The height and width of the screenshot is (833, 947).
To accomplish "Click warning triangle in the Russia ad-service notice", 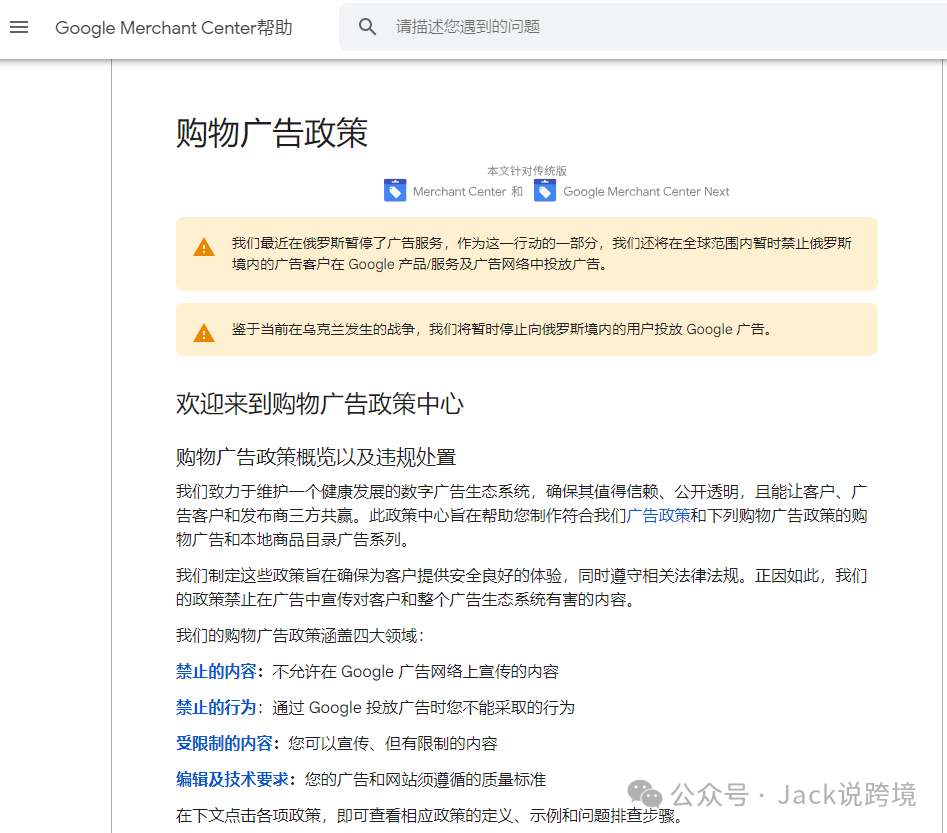I will [204, 248].
